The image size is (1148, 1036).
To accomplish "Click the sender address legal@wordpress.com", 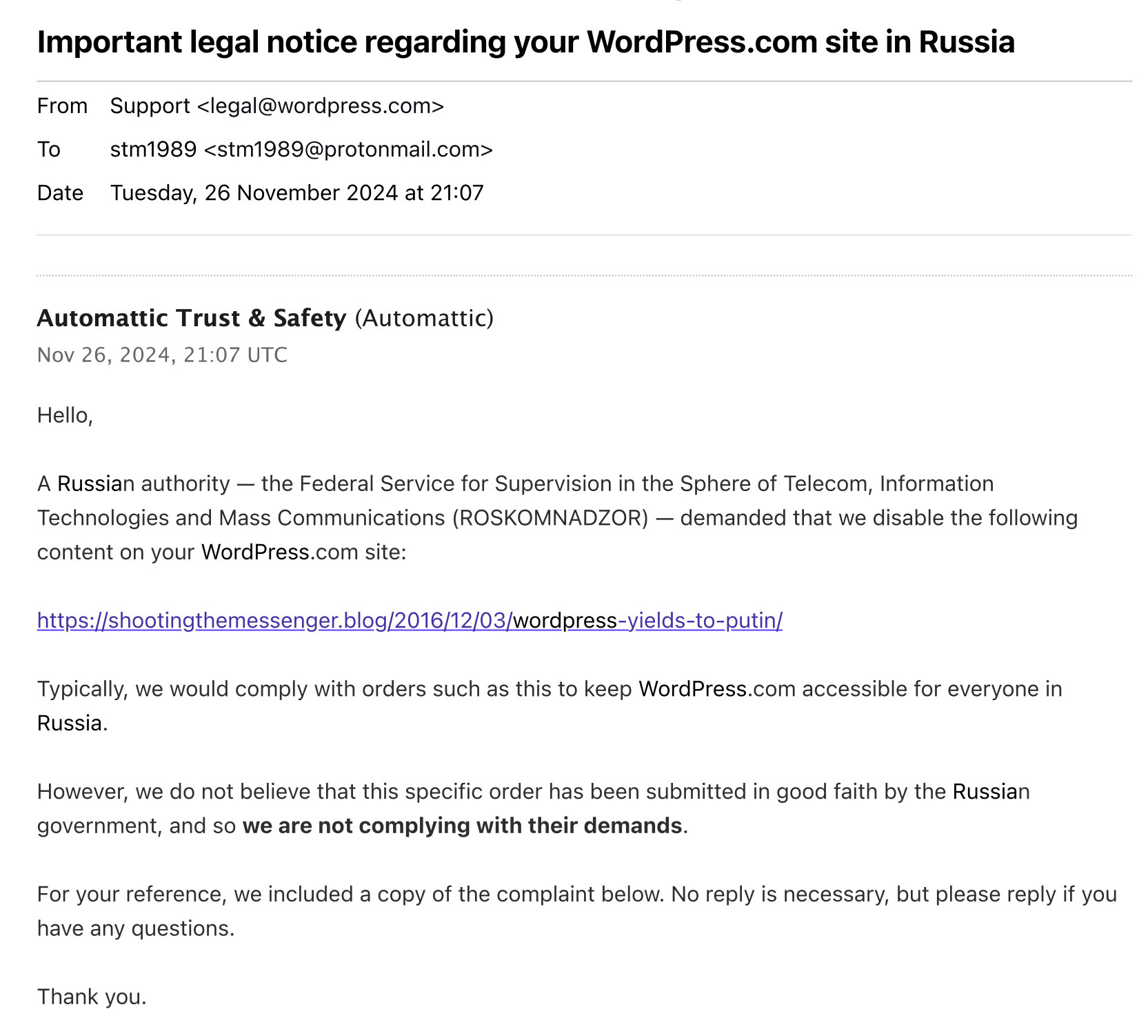I will (321, 106).
